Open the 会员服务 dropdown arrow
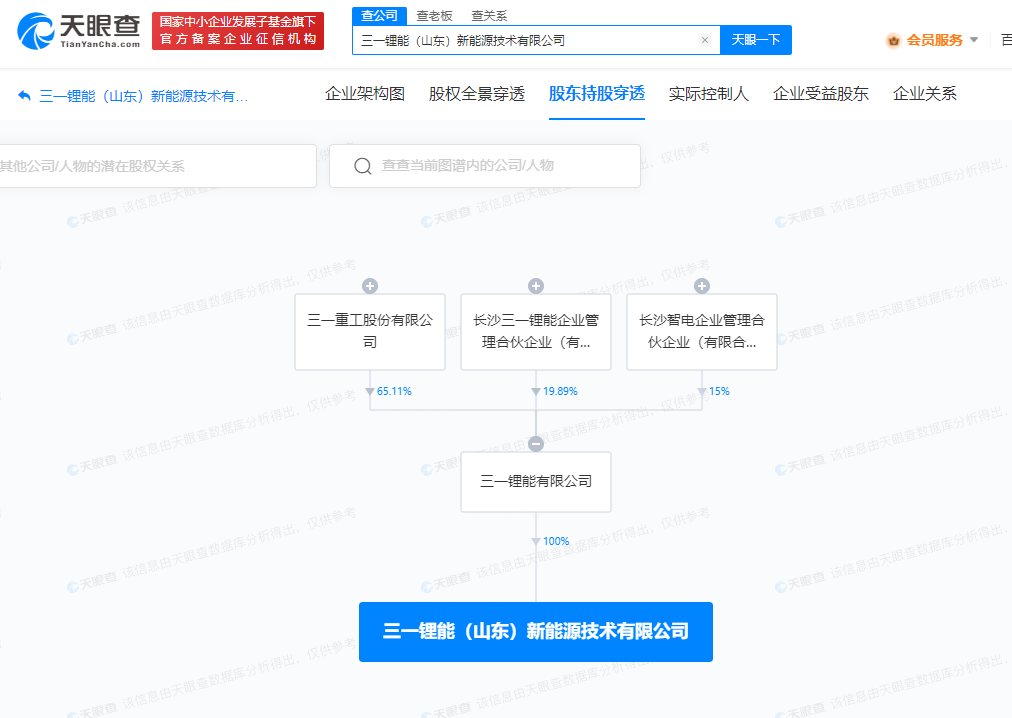Screen dimensions: 1012x718 [x=974, y=40]
